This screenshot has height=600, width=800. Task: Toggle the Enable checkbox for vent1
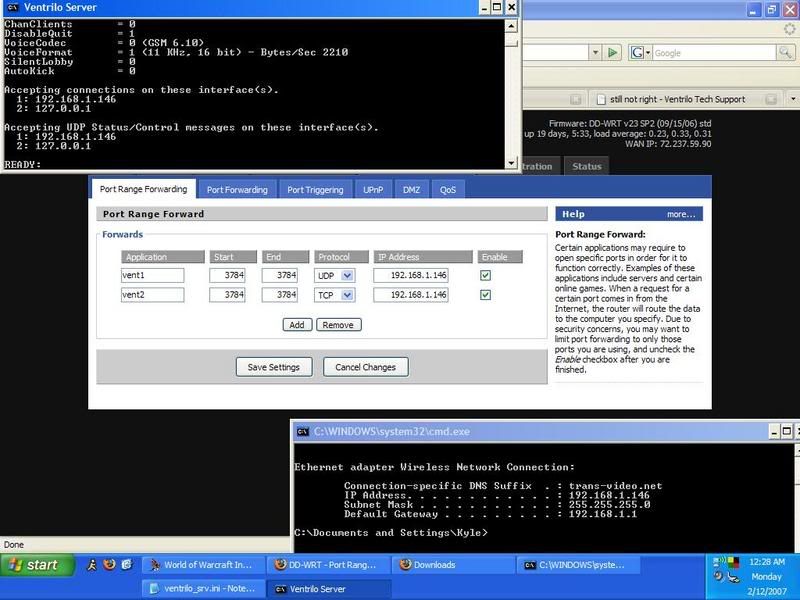pyautogui.click(x=485, y=276)
